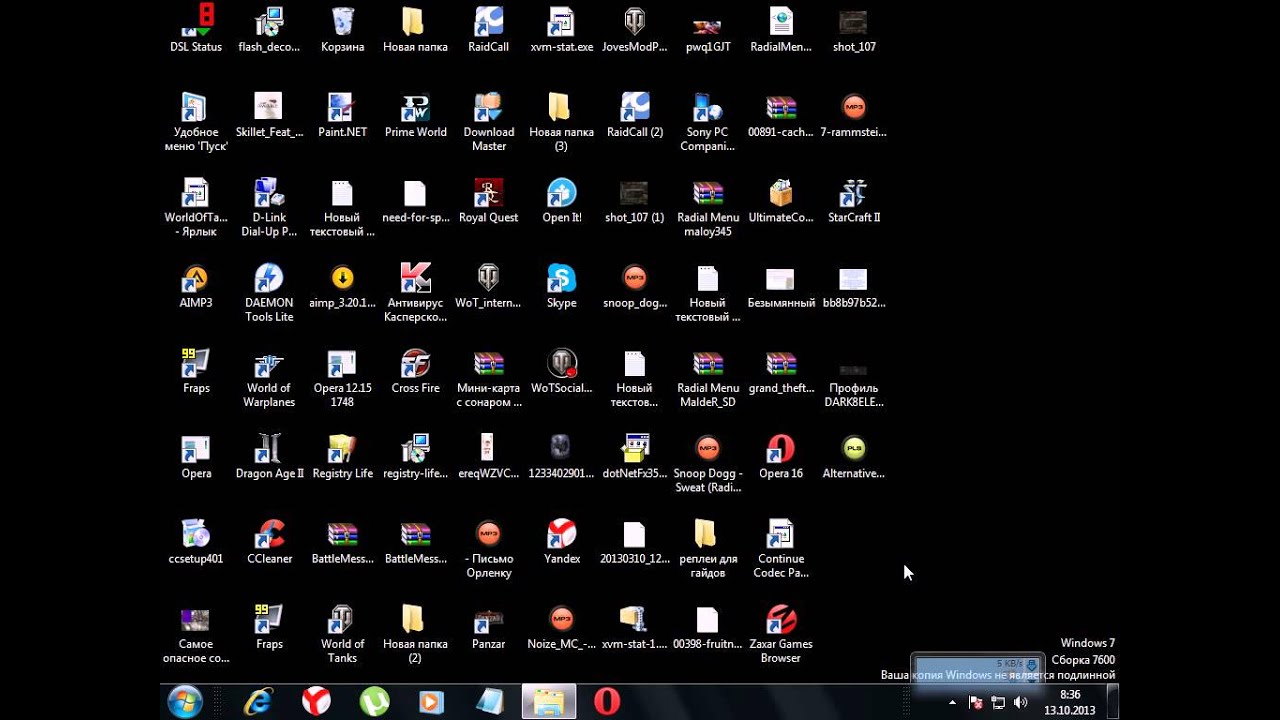Open the реплеи для гайдов folder
This screenshot has width=1280, height=720.
click(x=707, y=549)
